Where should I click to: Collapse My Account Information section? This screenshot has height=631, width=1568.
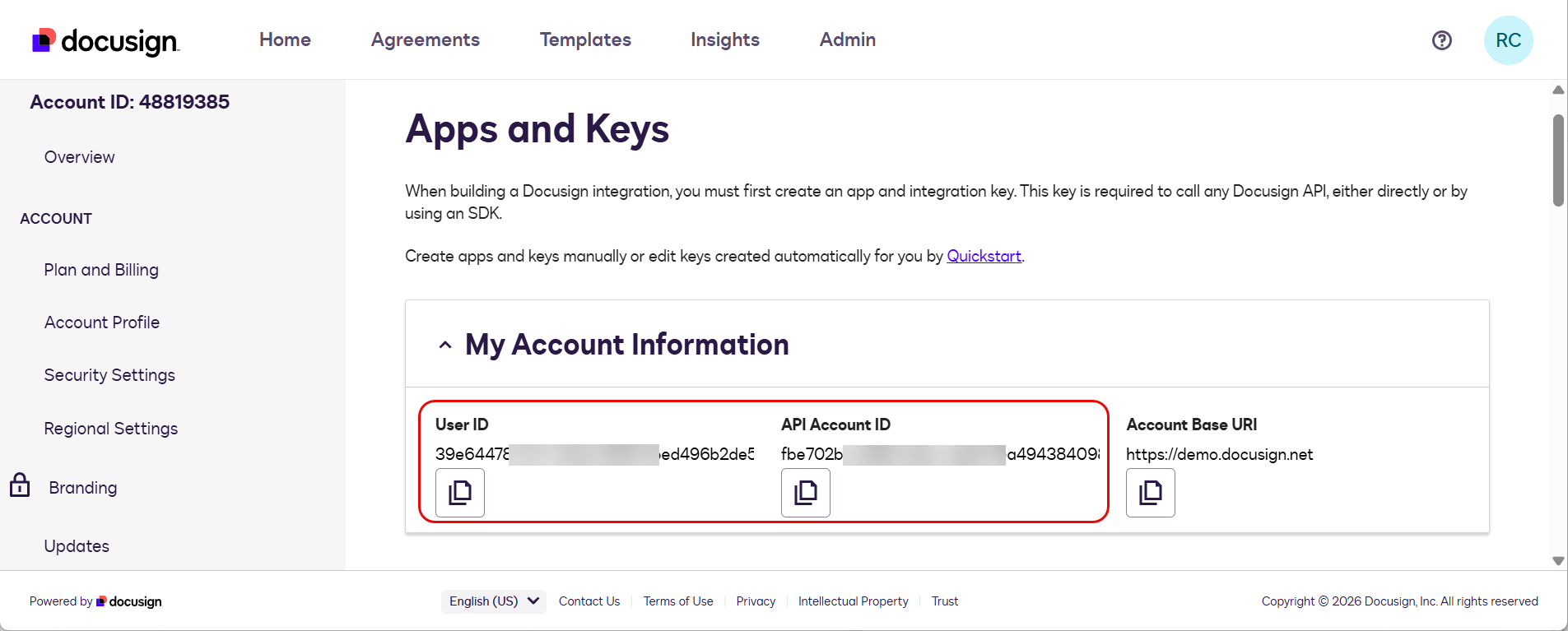coord(445,345)
